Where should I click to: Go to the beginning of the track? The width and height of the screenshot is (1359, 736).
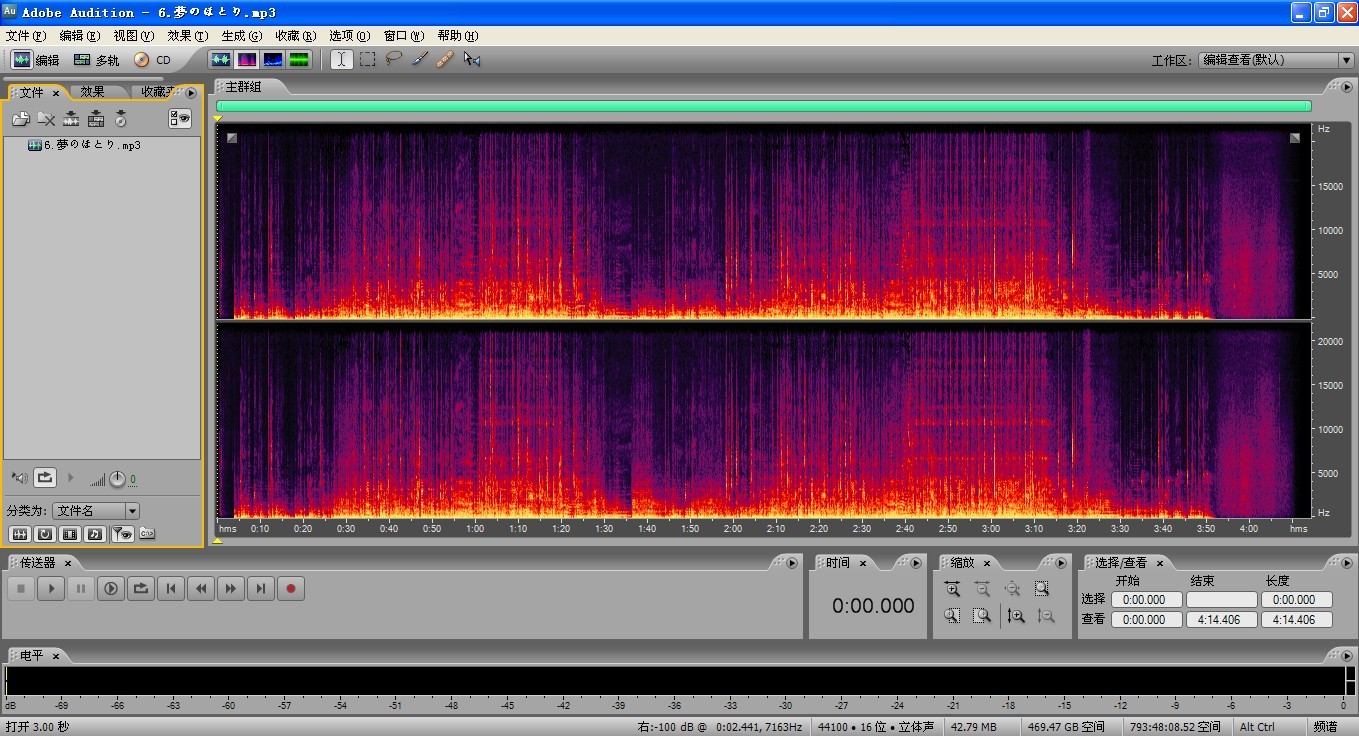click(x=171, y=589)
